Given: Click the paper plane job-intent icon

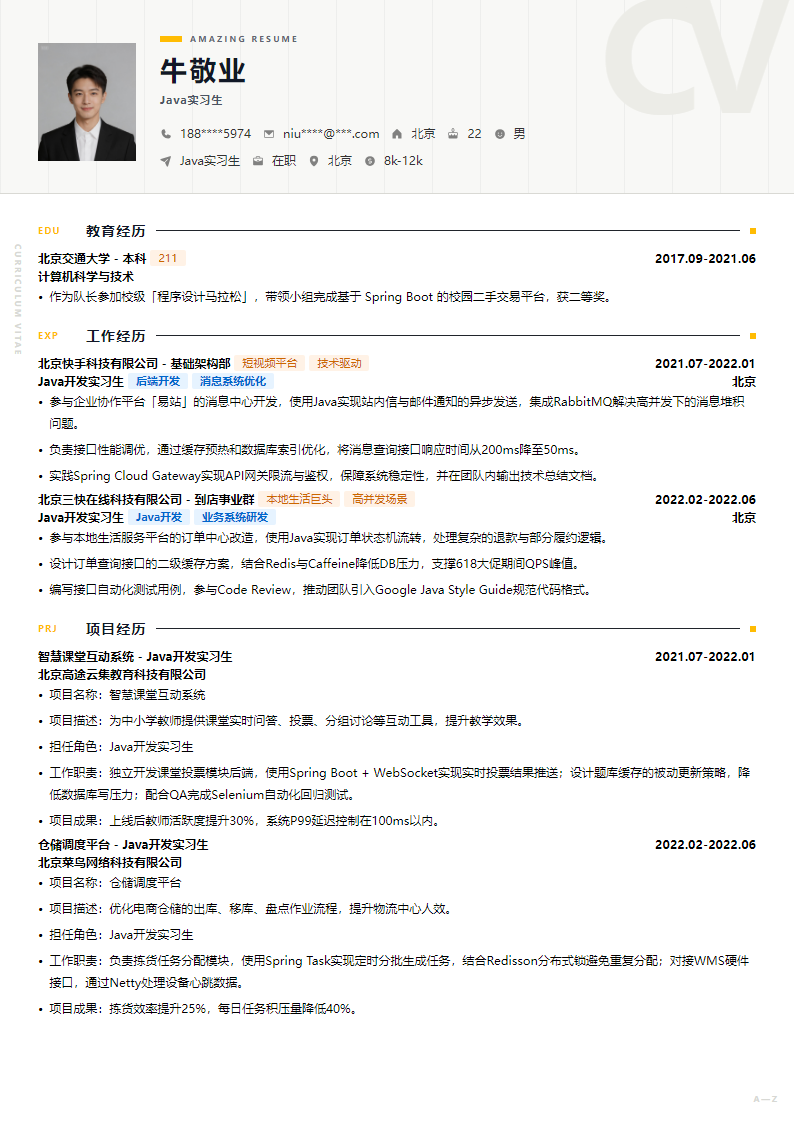Looking at the screenshot, I should coord(165,161).
